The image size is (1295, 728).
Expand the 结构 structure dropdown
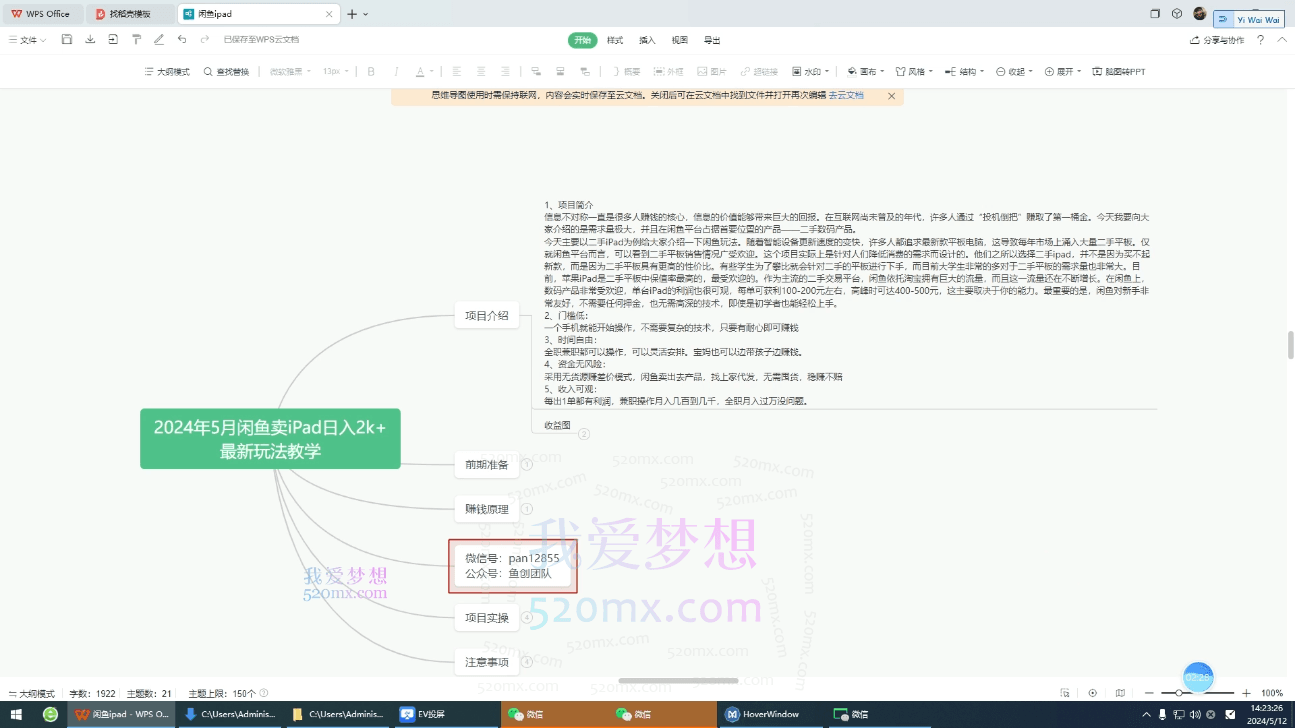pyautogui.click(x=966, y=71)
